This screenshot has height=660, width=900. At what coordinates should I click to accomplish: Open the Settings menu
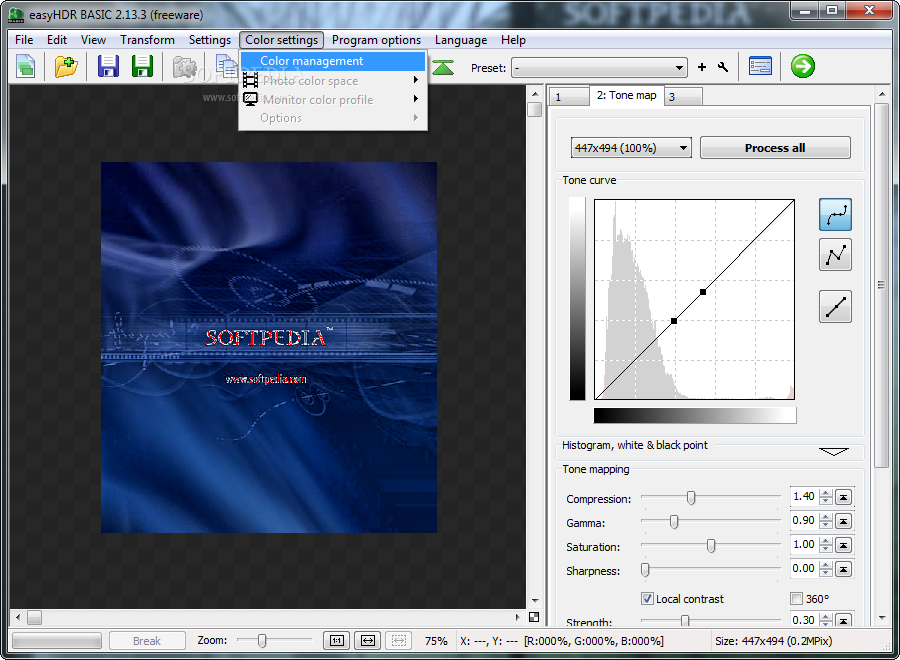tap(210, 40)
